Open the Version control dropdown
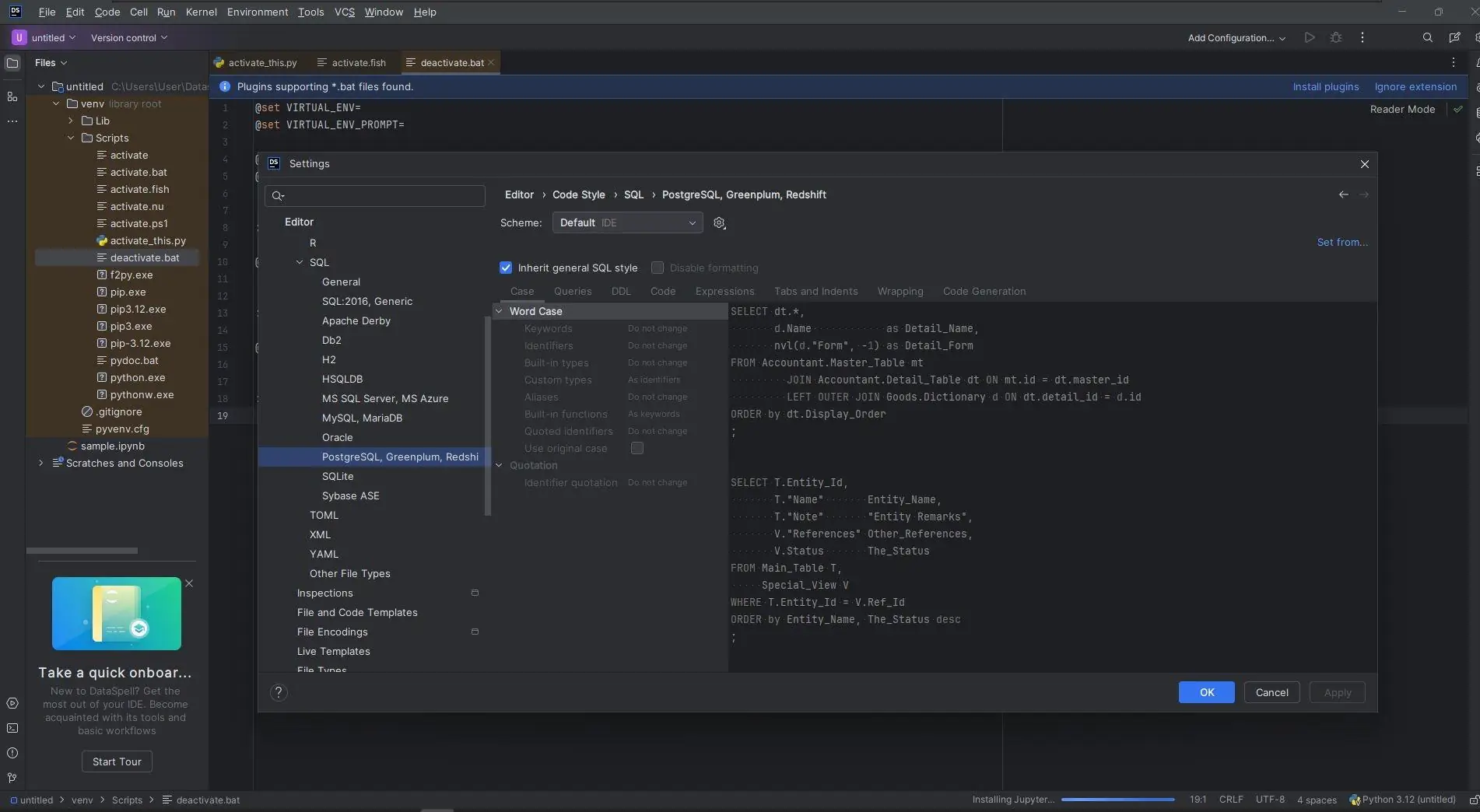Image resolution: width=1480 pixels, height=812 pixels. (128, 38)
